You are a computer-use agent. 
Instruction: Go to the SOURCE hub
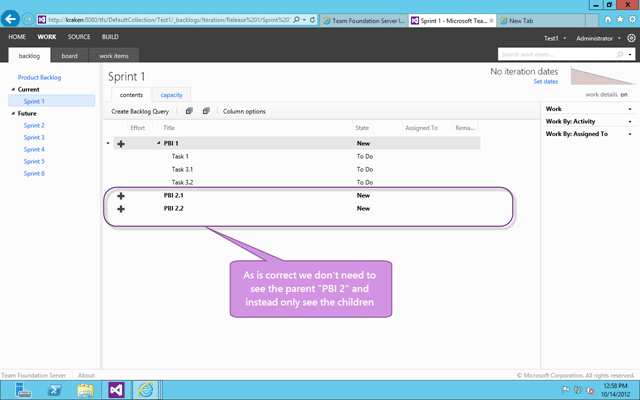(79, 37)
